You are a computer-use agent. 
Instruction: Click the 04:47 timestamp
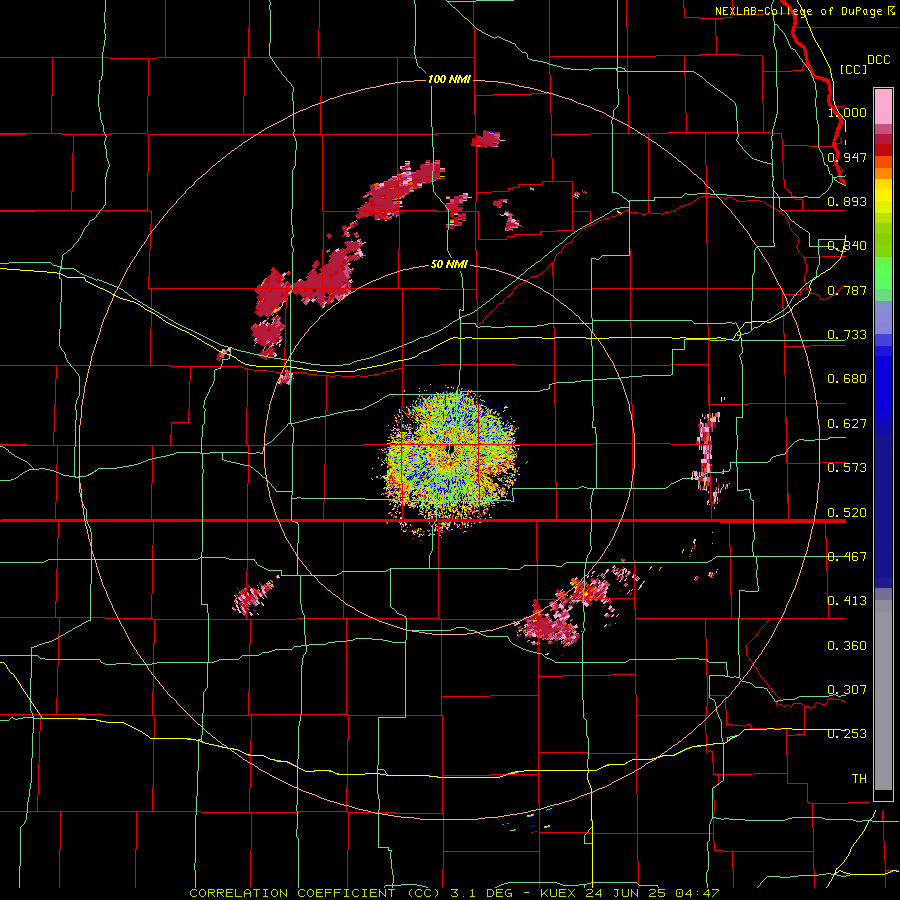695,893
